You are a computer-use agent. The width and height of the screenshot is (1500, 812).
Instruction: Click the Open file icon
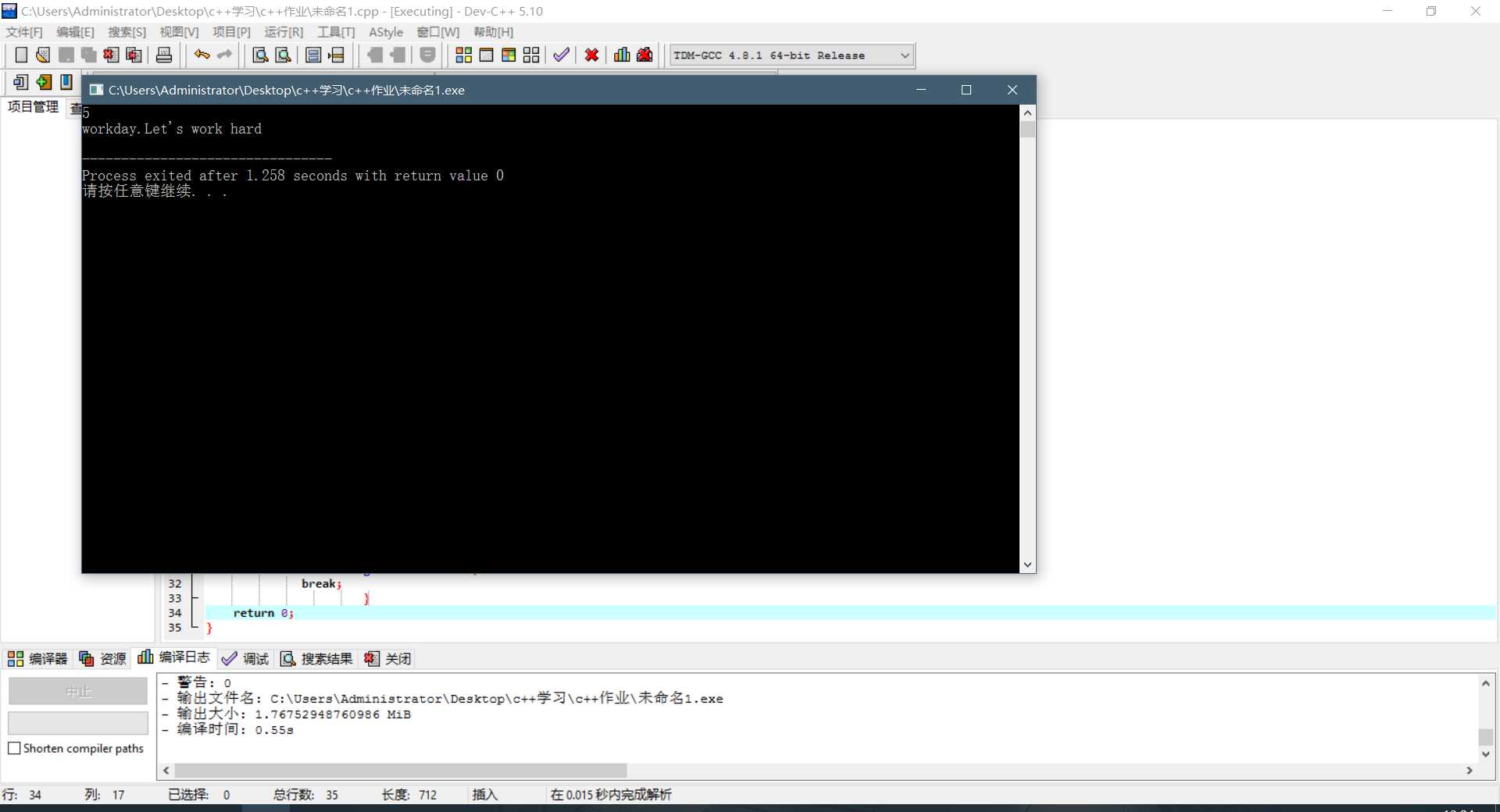coord(43,55)
